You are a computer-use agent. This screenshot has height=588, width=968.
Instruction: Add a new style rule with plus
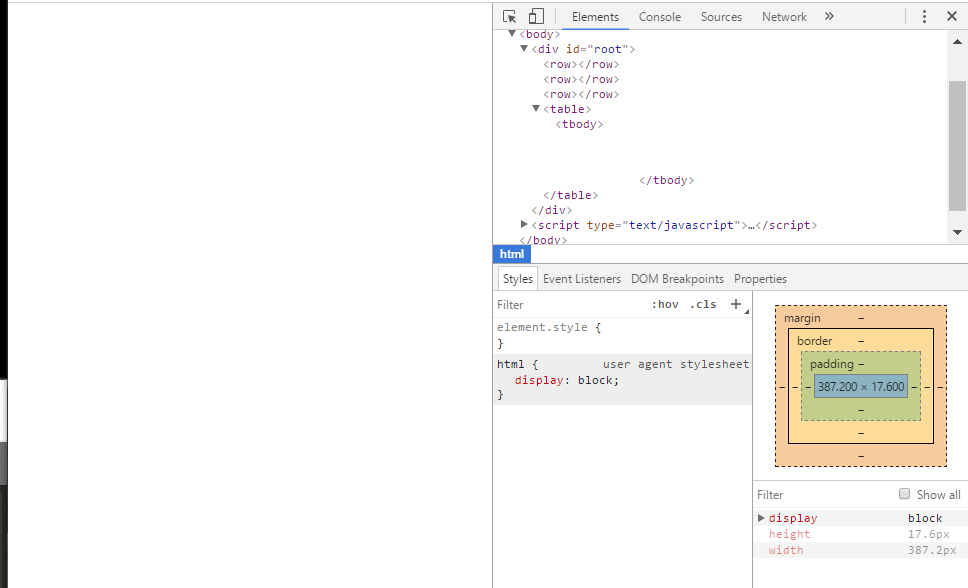pos(735,304)
